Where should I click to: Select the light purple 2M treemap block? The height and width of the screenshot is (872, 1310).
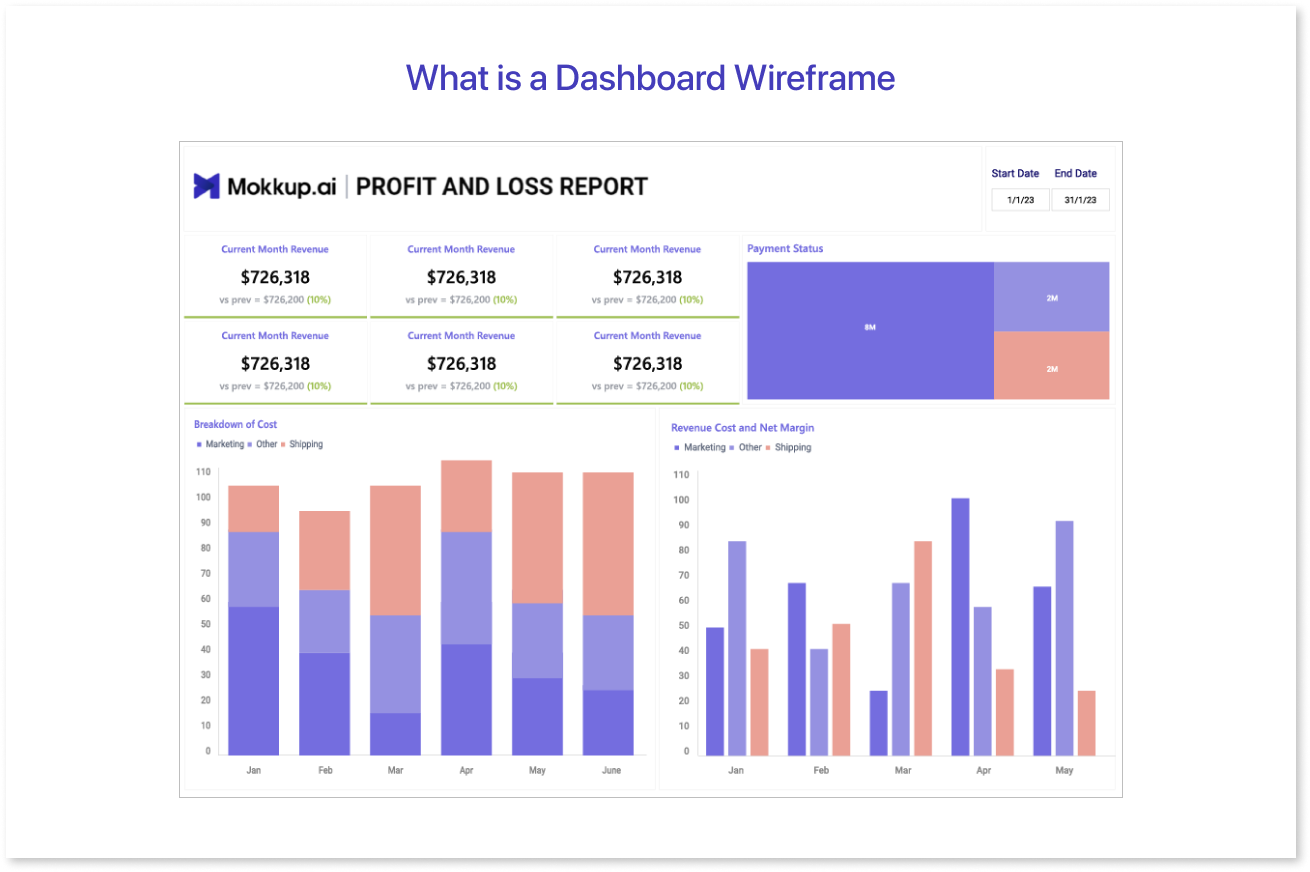[x=1052, y=297]
